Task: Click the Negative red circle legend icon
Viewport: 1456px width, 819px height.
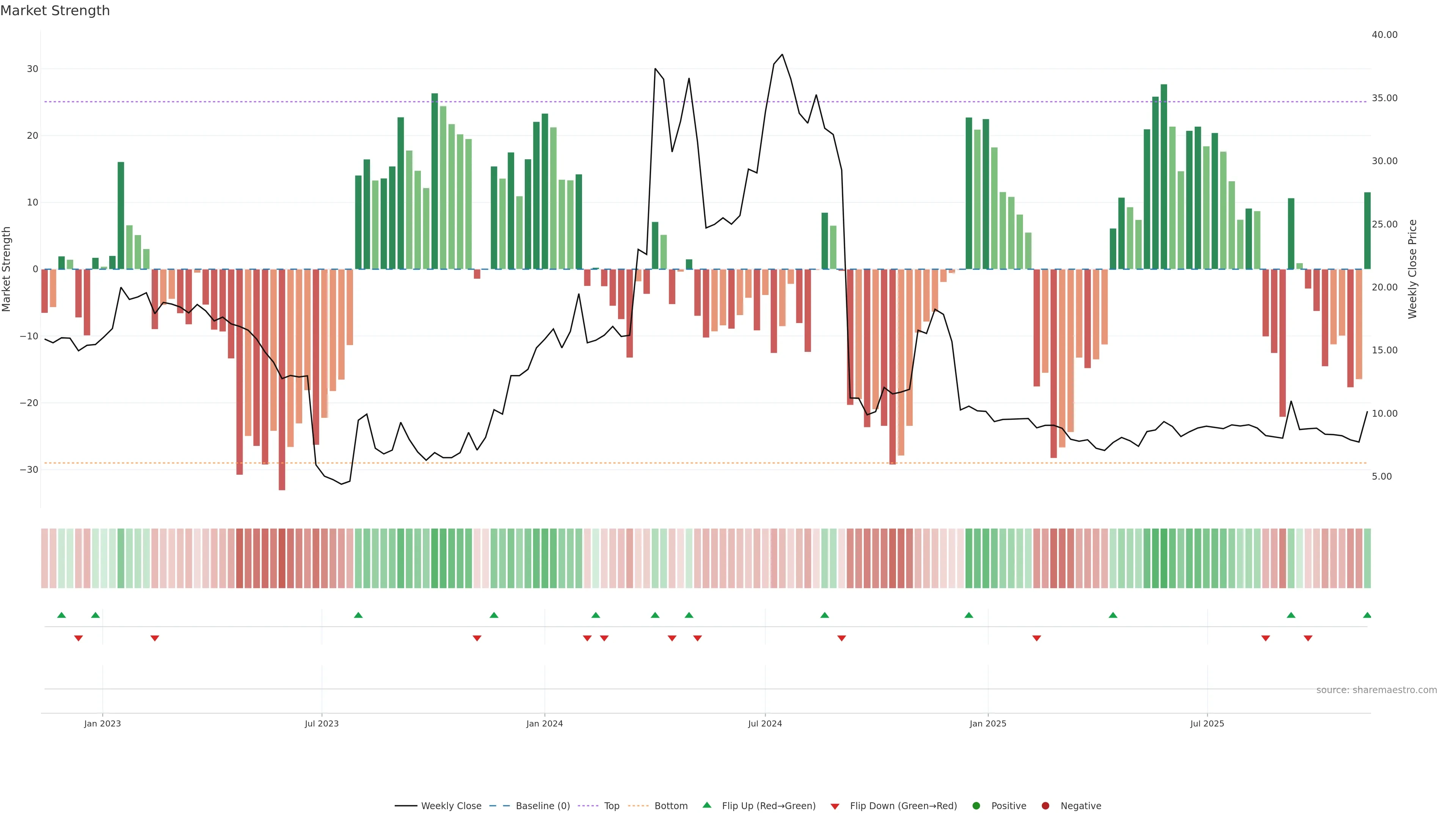Action: tap(1045, 805)
